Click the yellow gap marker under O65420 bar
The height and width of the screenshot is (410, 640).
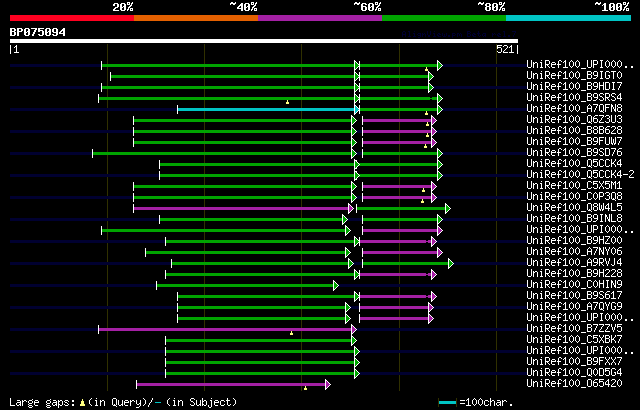[x=305, y=388]
